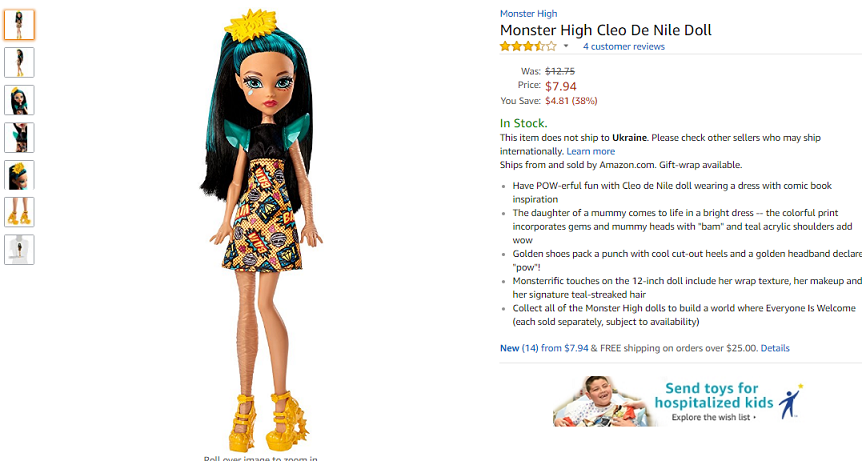Click the Details link for free shipping
The image size is (862, 461).
pyautogui.click(x=775, y=348)
